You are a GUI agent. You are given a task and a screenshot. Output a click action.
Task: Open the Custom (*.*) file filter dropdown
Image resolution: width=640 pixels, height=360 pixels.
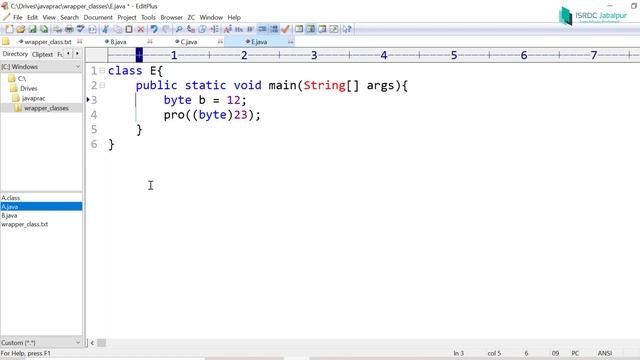coord(78,342)
